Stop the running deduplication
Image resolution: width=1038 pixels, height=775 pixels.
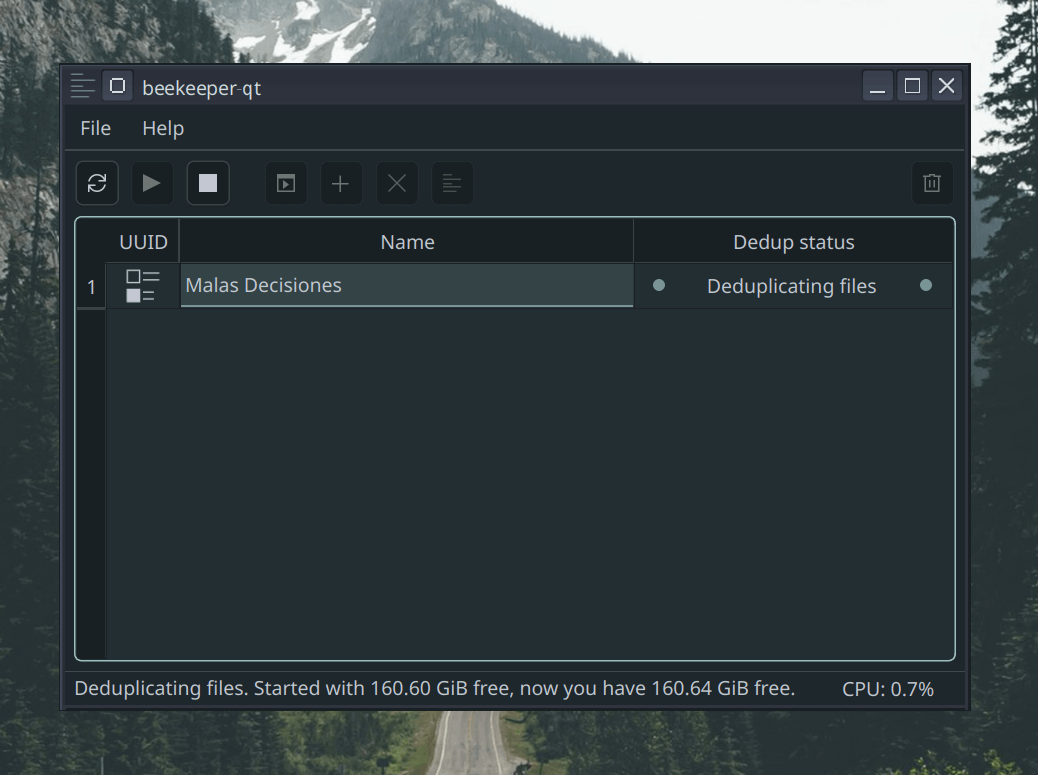(x=208, y=183)
